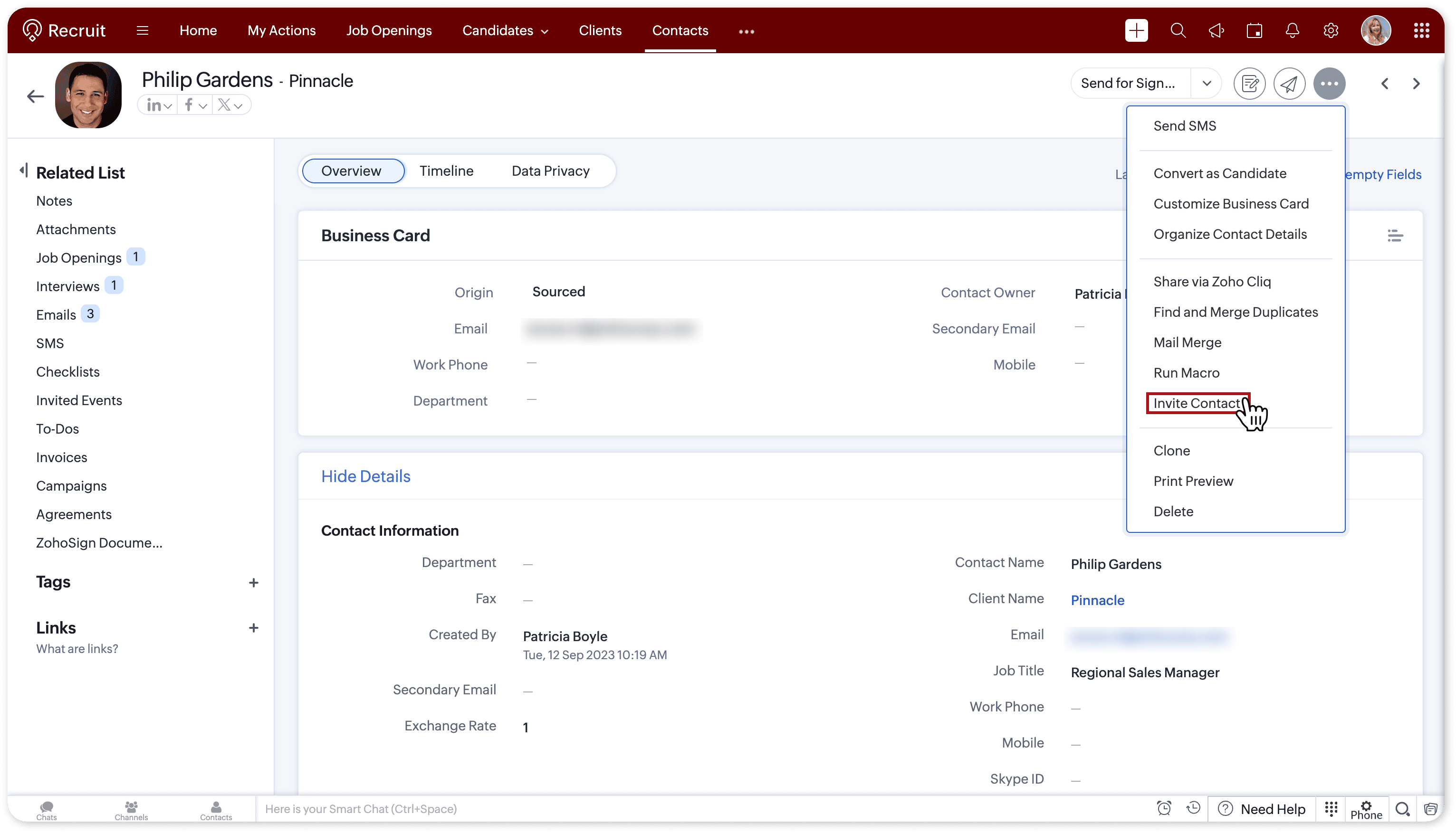Open the search magnifier in the top navigation
Screen dimensions: 1456x833
(1178, 30)
